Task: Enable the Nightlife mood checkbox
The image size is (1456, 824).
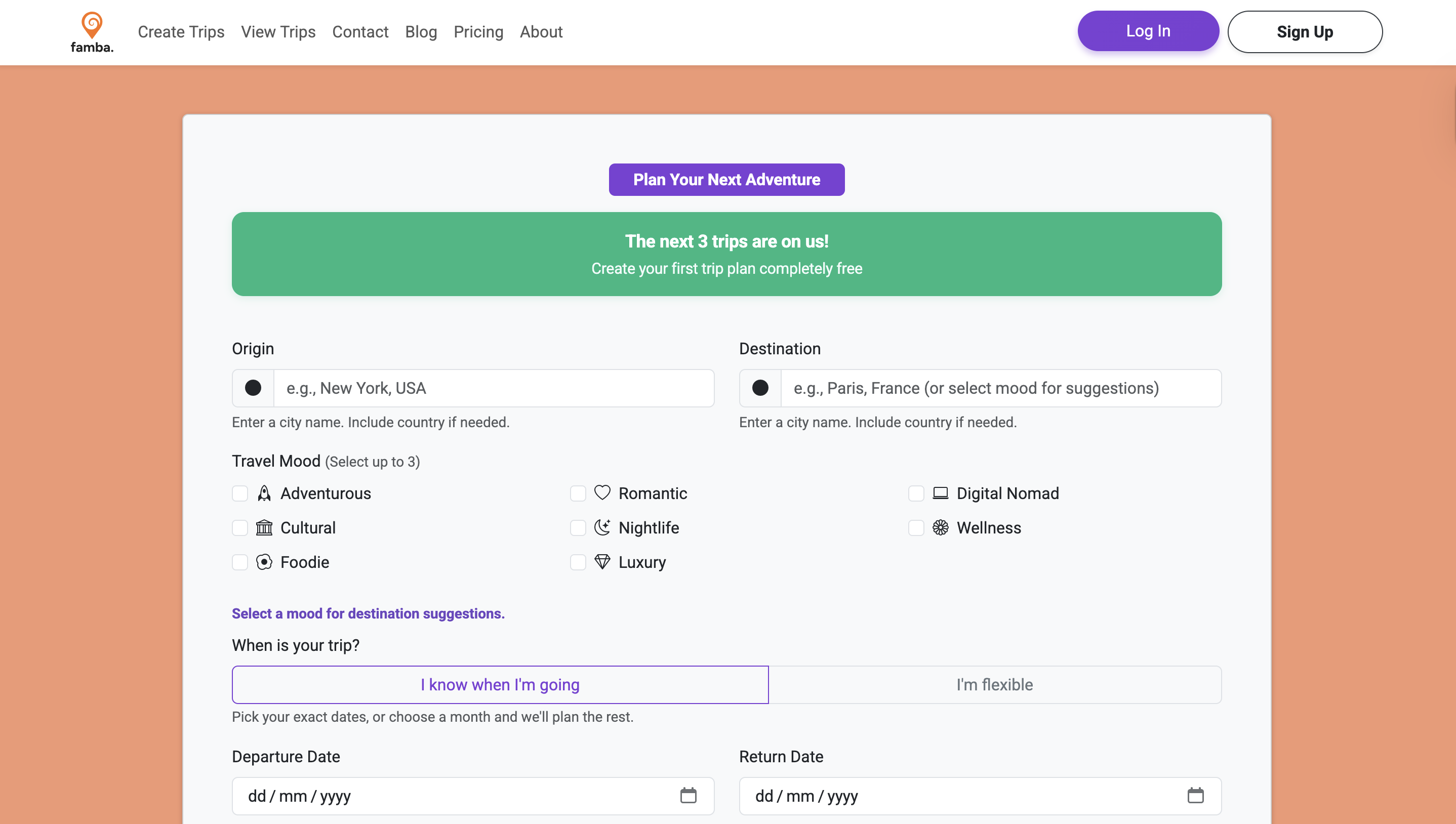Action: (578, 528)
